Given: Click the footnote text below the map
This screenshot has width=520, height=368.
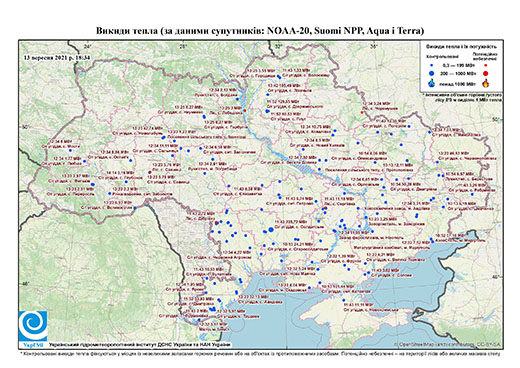Looking at the screenshot, I should click(260, 354).
